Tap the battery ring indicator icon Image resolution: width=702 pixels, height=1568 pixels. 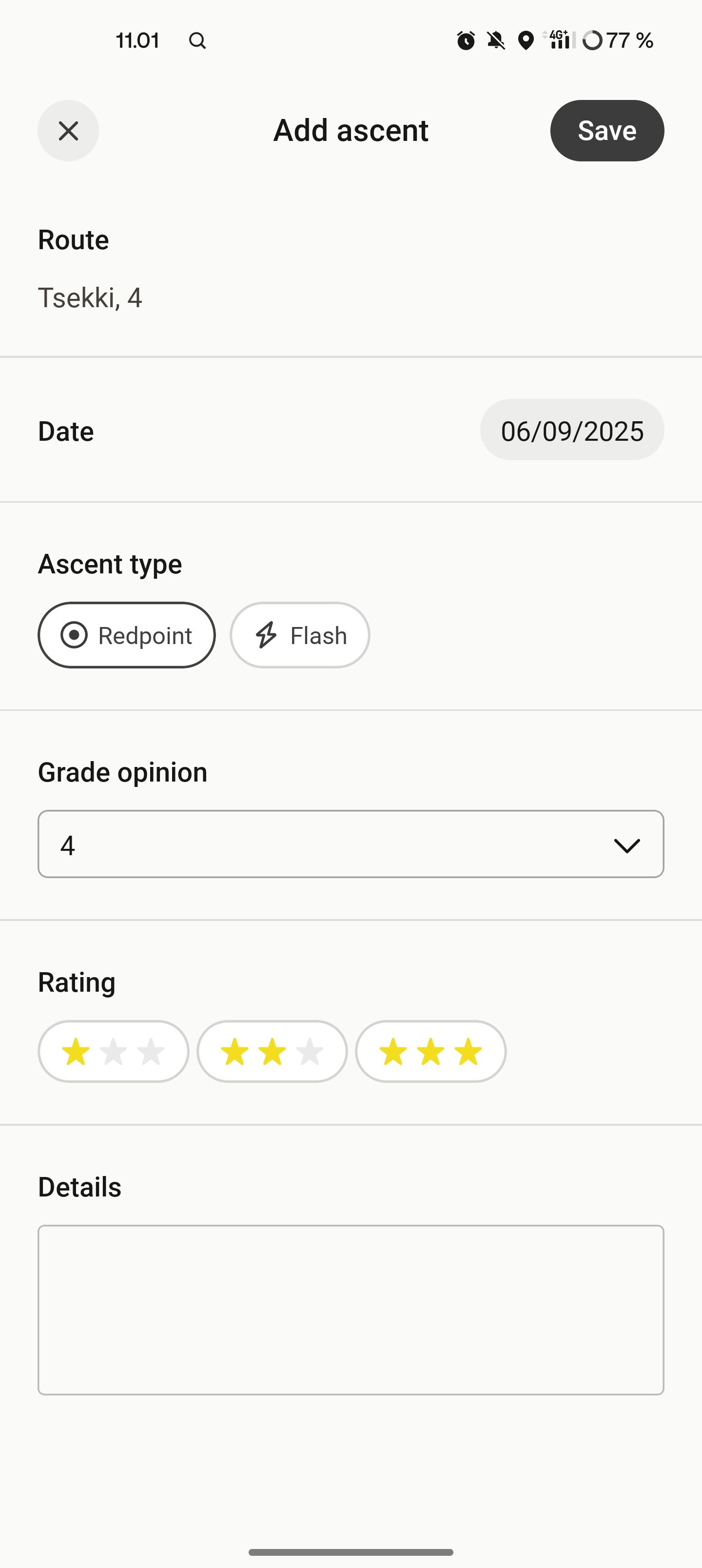tap(592, 41)
